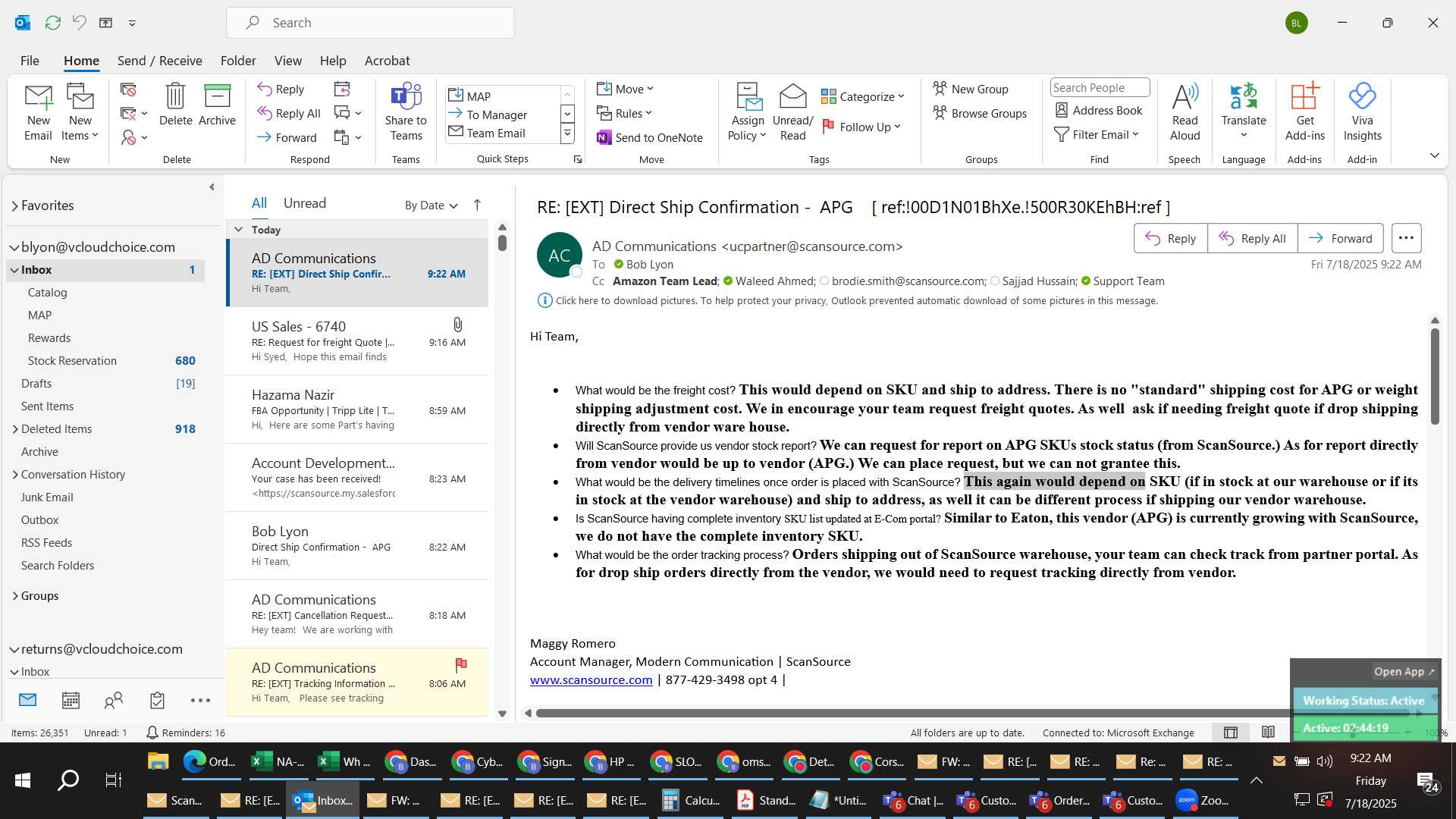Open Zoom from the Windows taskbar
This screenshot has width=1456, height=819.
tap(1203, 800)
